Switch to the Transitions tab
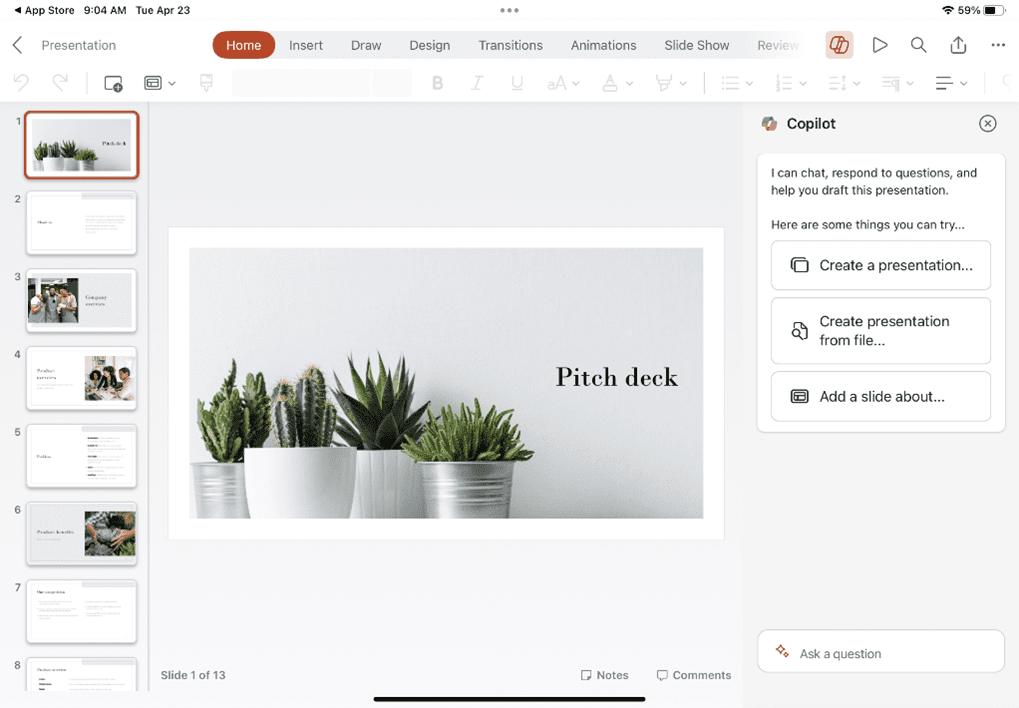This screenshot has height=708, width=1019. pos(510,45)
